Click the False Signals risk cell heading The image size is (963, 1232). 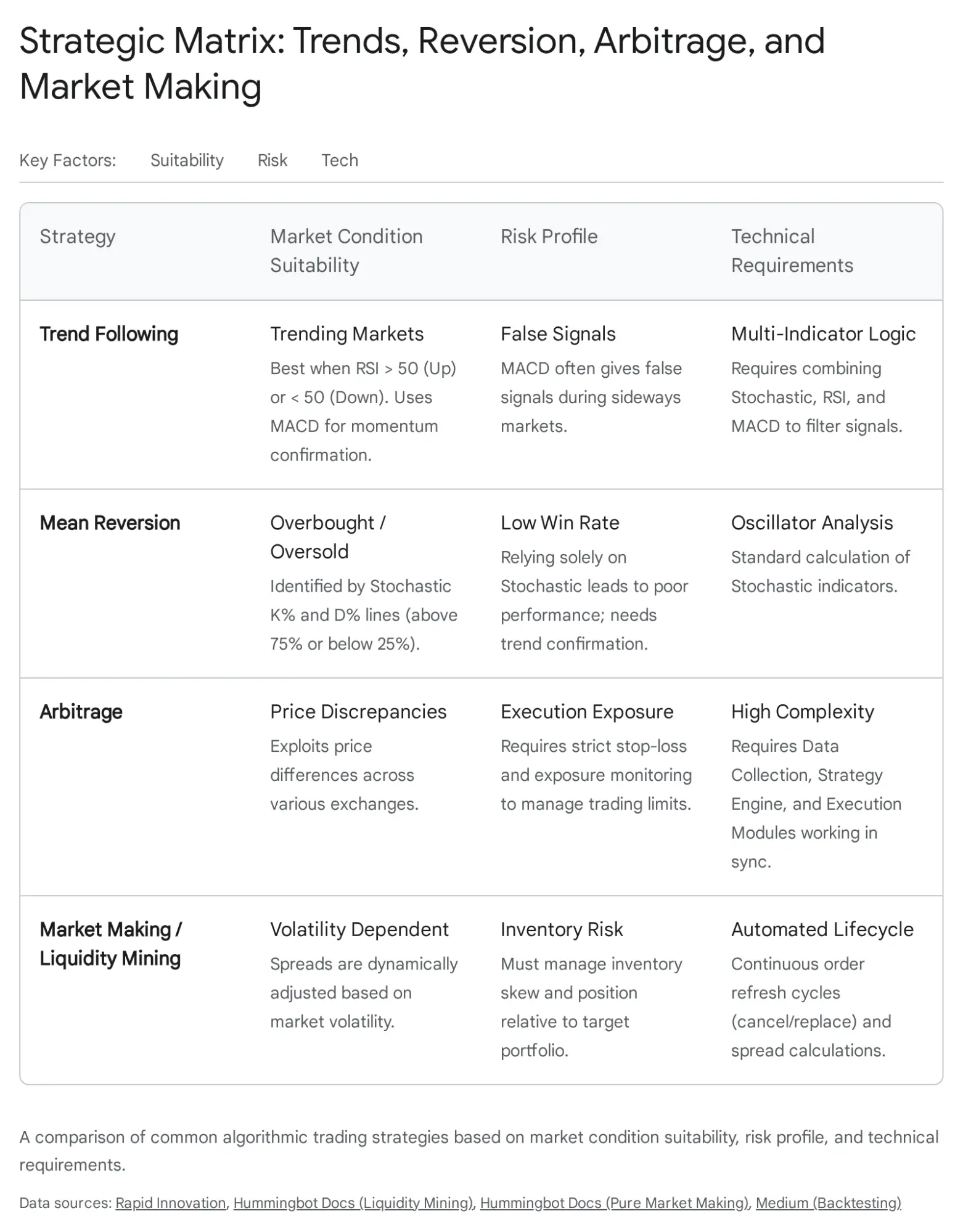(x=558, y=334)
